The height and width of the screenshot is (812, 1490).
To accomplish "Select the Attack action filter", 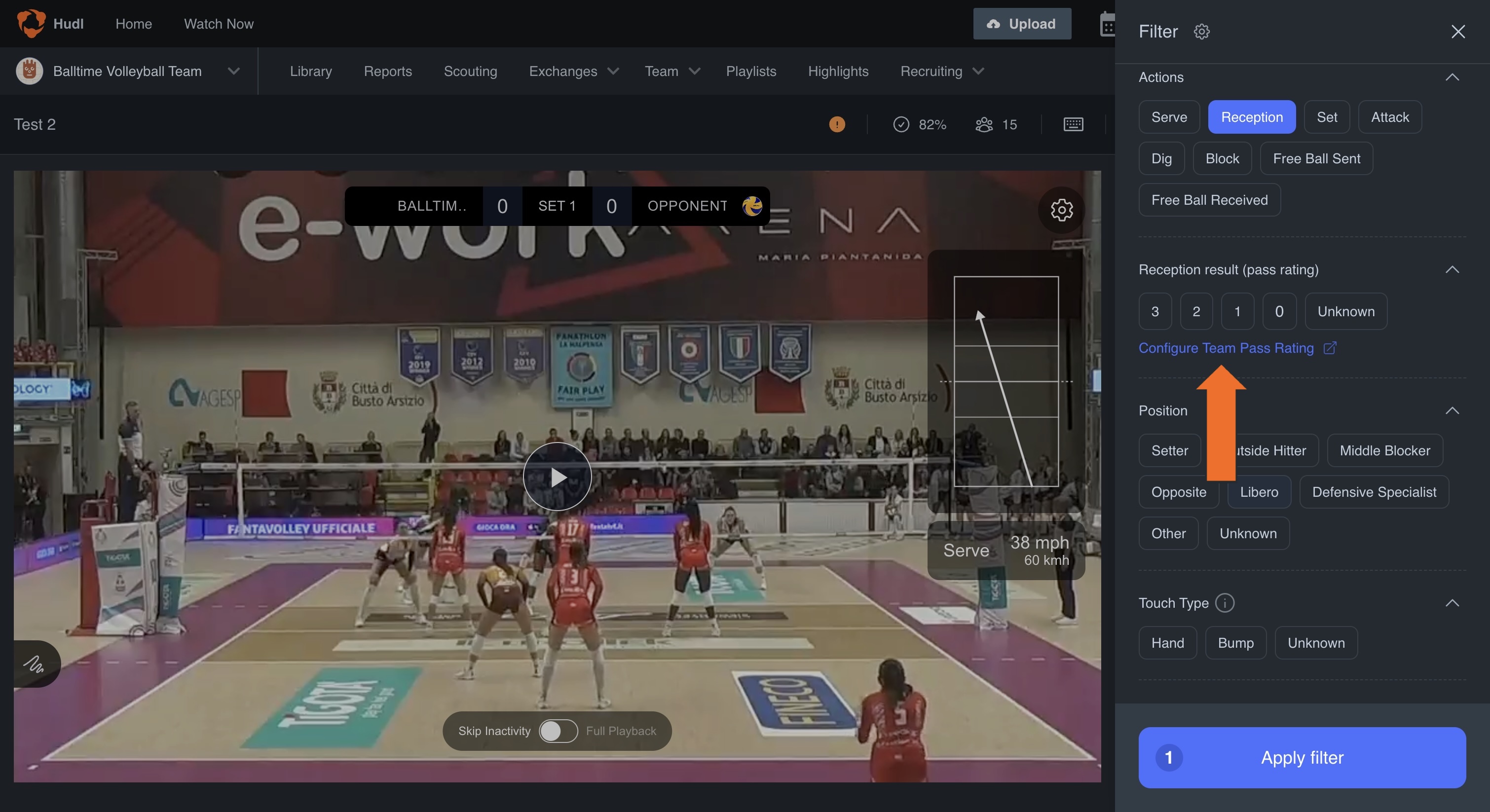I will point(1389,117).
